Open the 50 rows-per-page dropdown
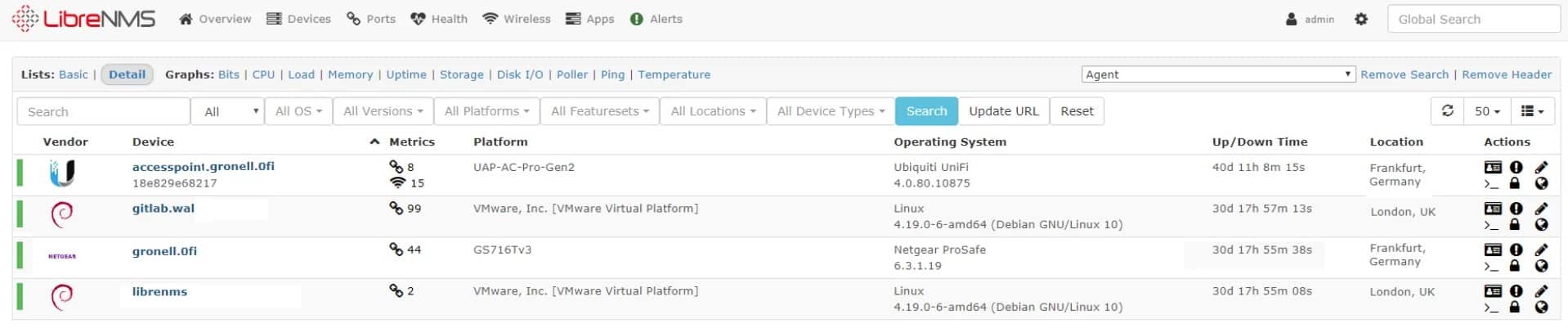Screen dimensions: 1568x333 (1487, 111)
